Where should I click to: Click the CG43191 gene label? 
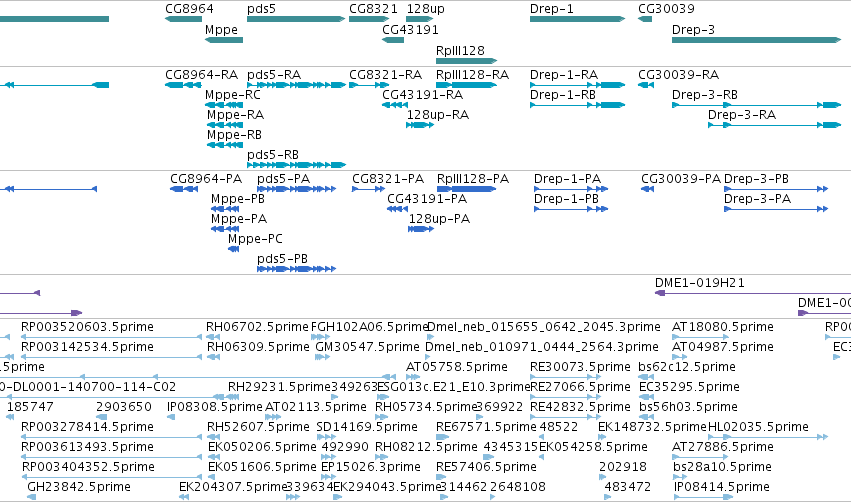410,29
